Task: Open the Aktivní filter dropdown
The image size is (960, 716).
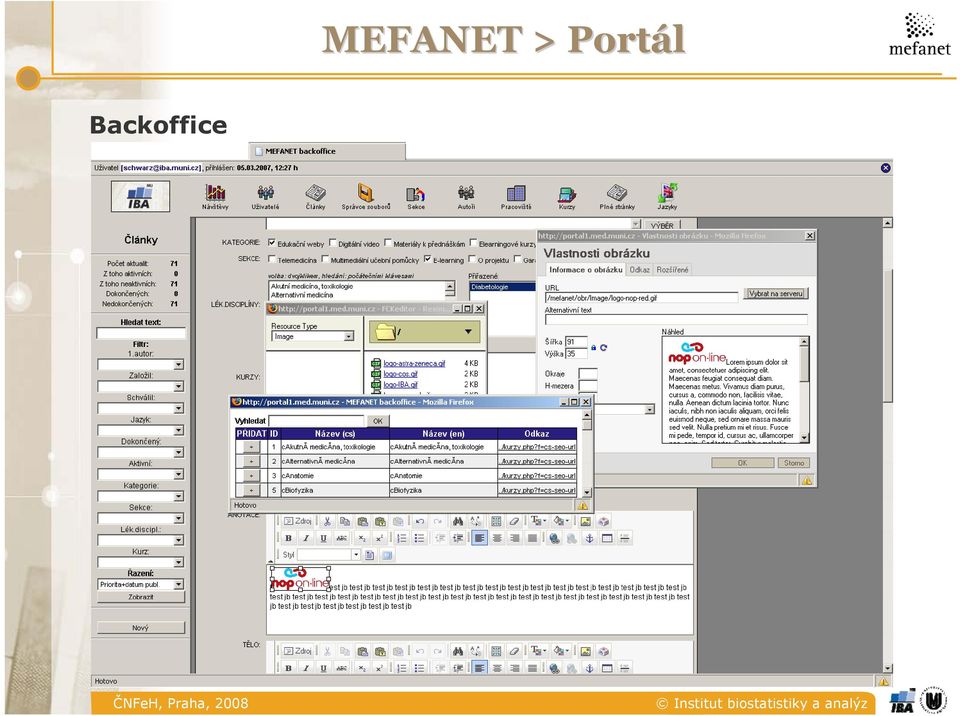Action: click(x=178, y=474)
